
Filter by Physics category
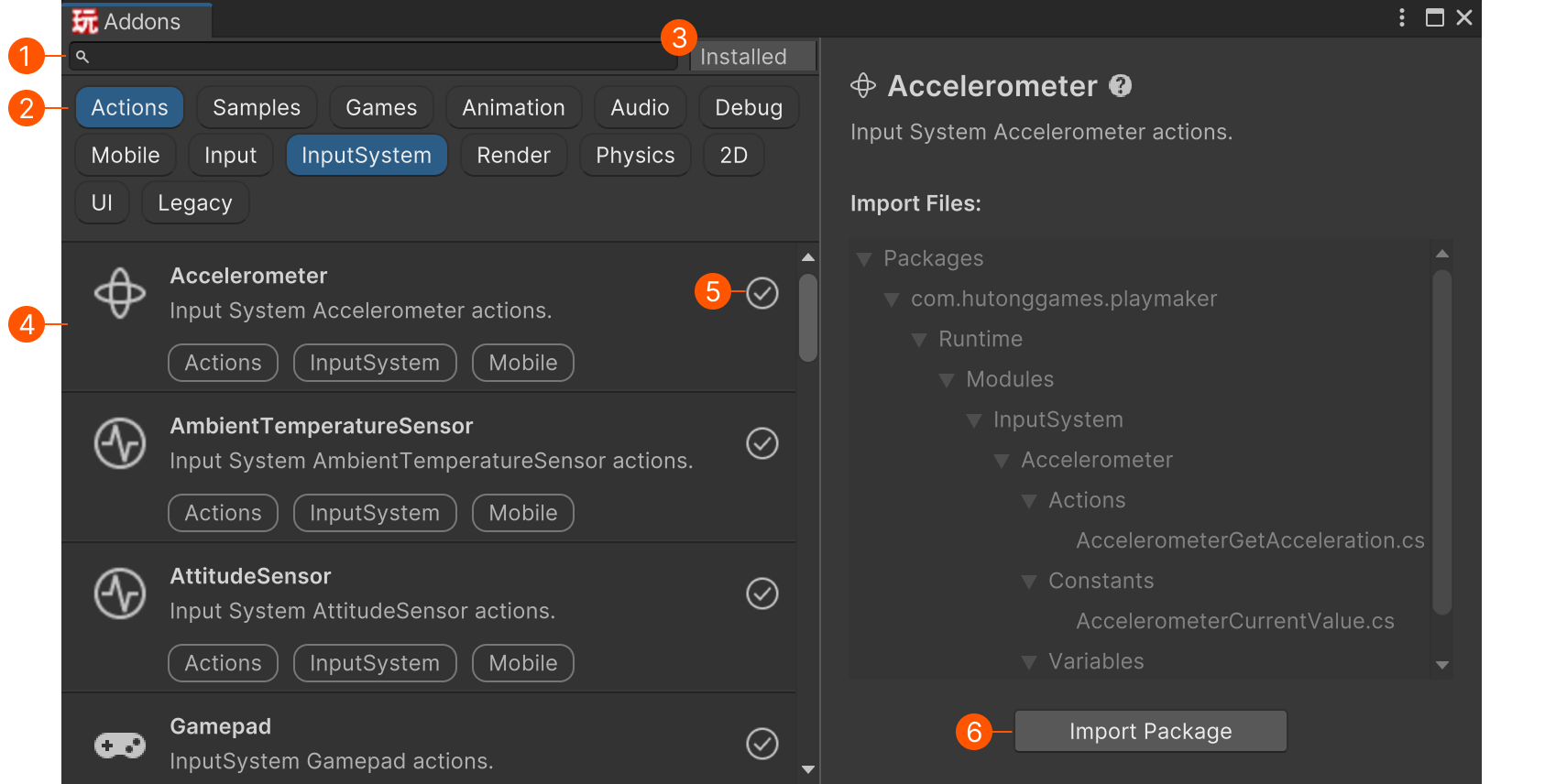click(x=635, y=155)
